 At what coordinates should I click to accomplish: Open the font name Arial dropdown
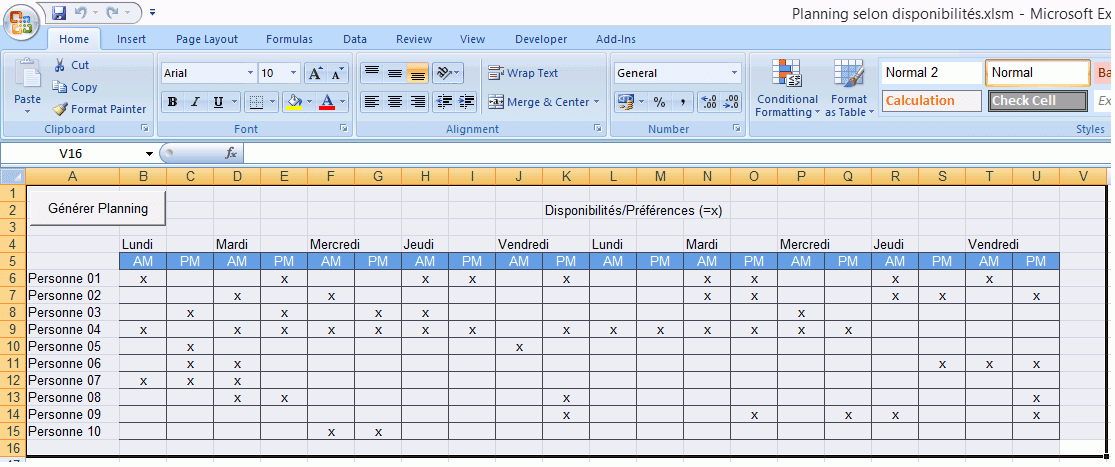[x=250, y=73]
